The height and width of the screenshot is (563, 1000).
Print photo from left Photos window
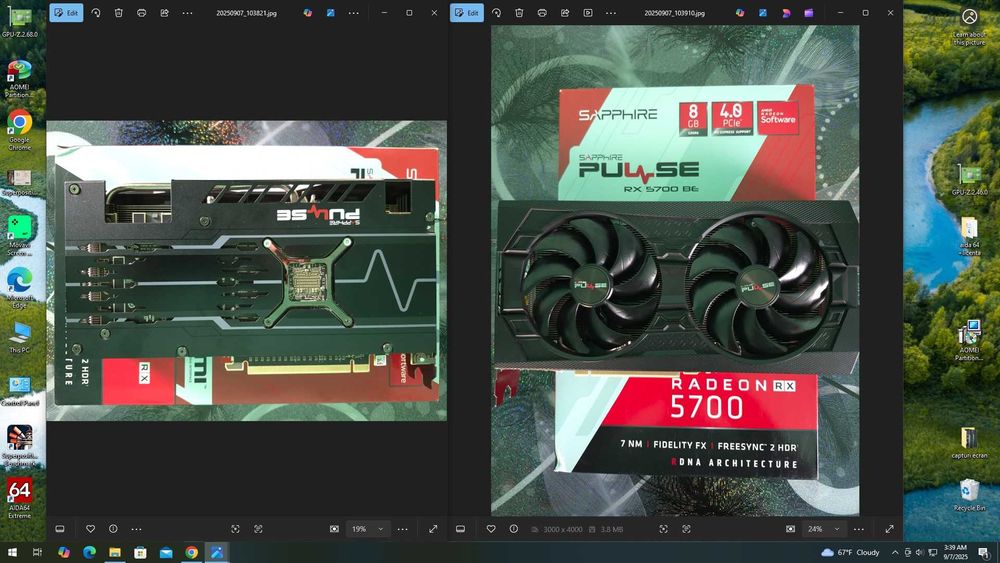pyautogui.click(x=142, y=13)
